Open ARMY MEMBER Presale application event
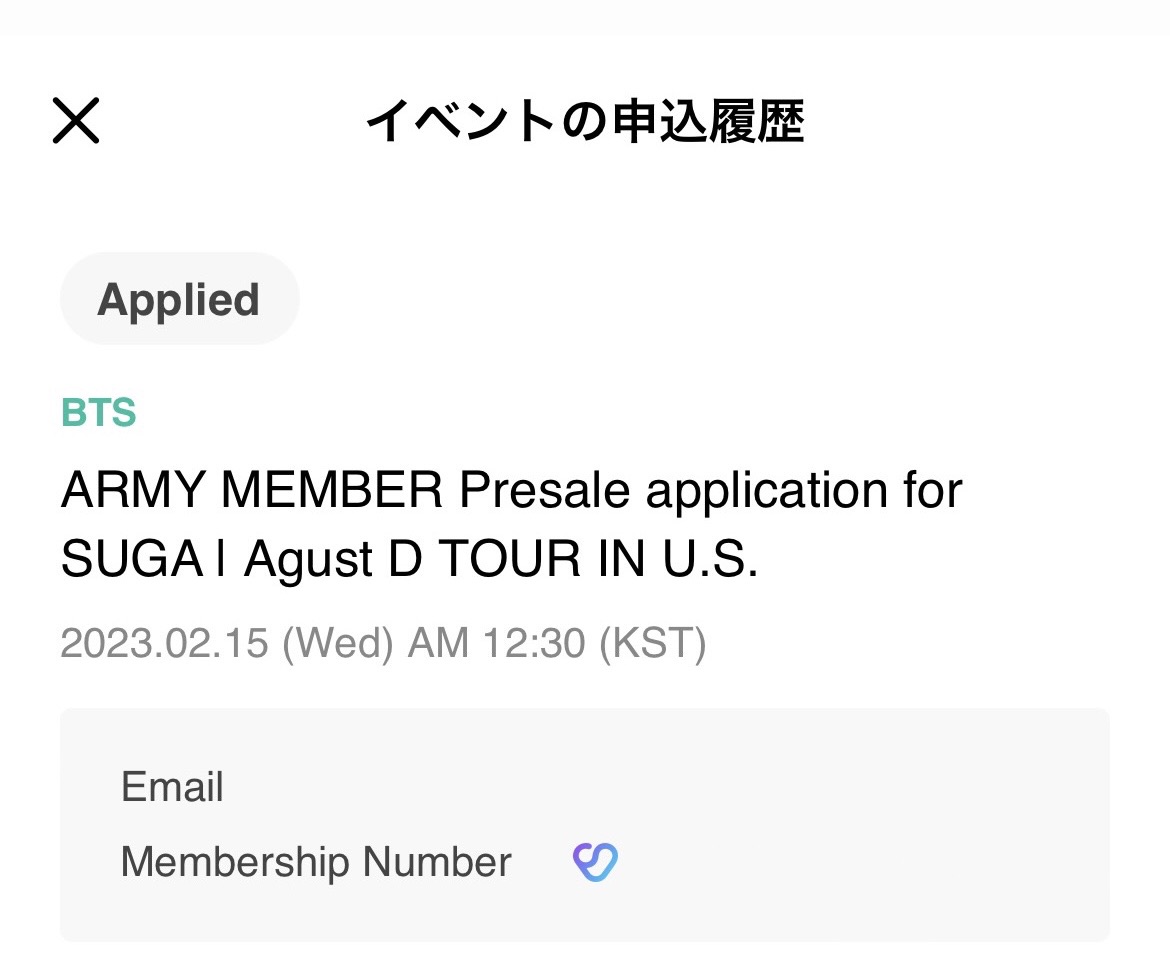 pyautogui.click(x=510, y=525)
